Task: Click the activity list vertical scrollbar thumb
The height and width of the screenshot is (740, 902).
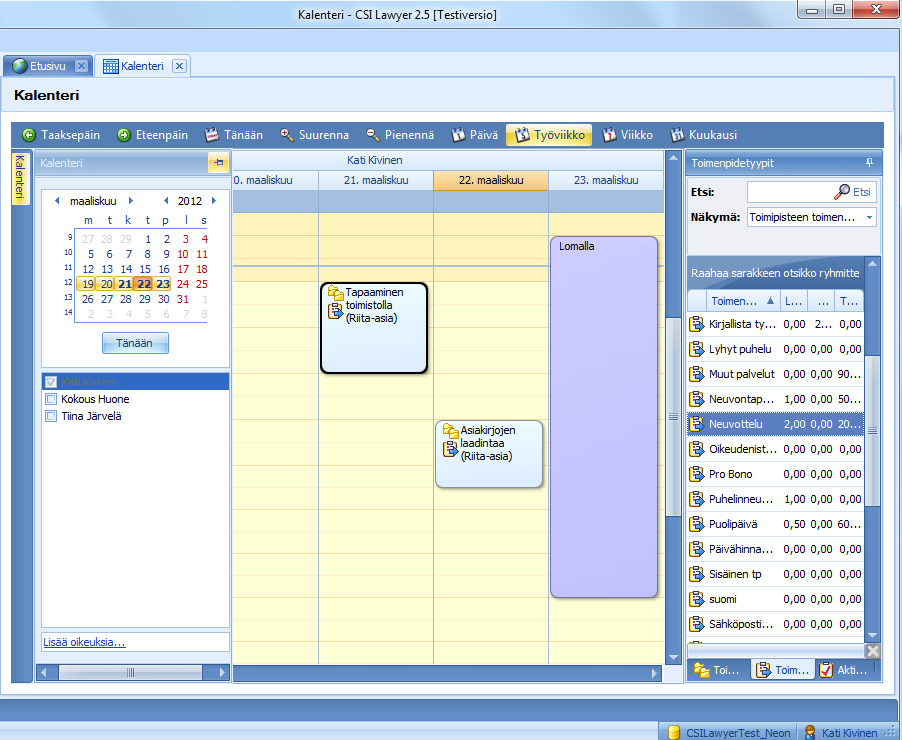Action: tap(873, 431)
